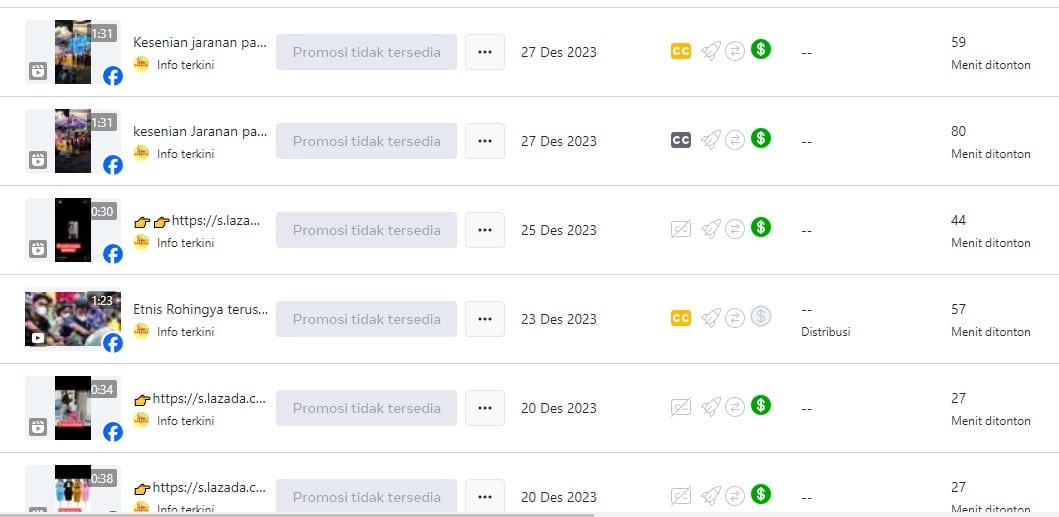1059x517 pixels.
Task: Click gray CC icon on second Jaranan video
Action: coord(681,141)
